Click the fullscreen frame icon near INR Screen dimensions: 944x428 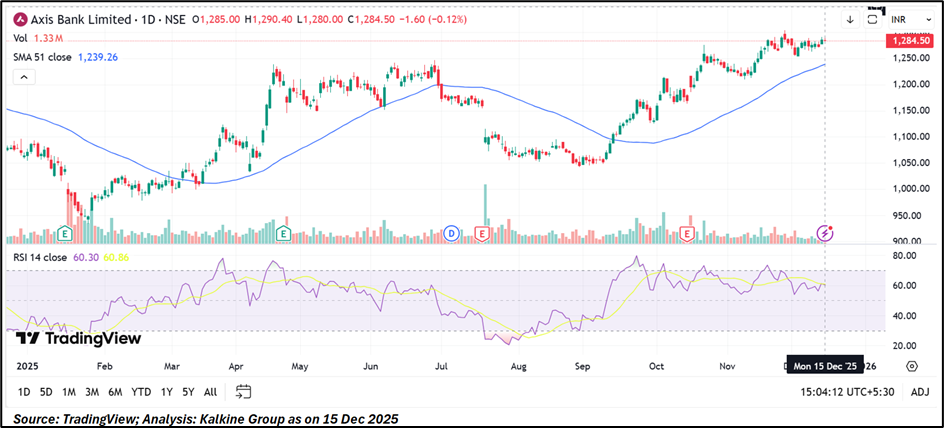[872, 19]
